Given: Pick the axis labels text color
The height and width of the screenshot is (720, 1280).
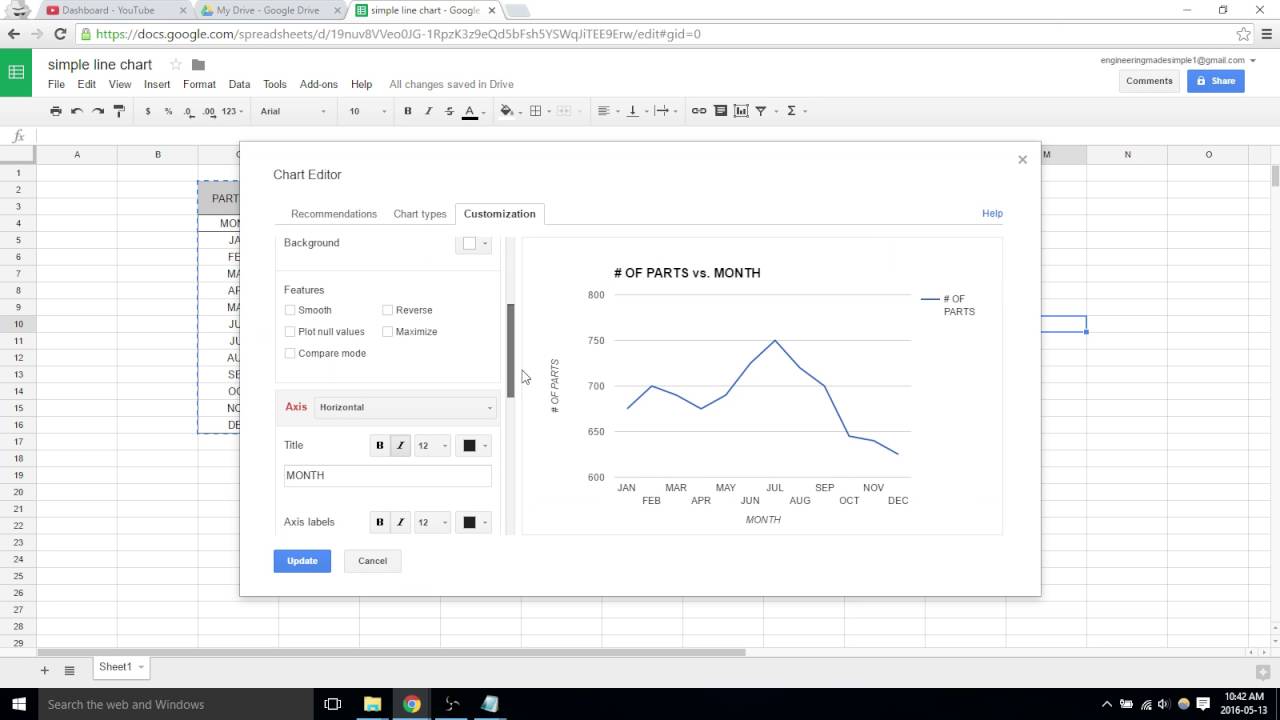Looking at the screenshot, I should click(x=474, y=522).
